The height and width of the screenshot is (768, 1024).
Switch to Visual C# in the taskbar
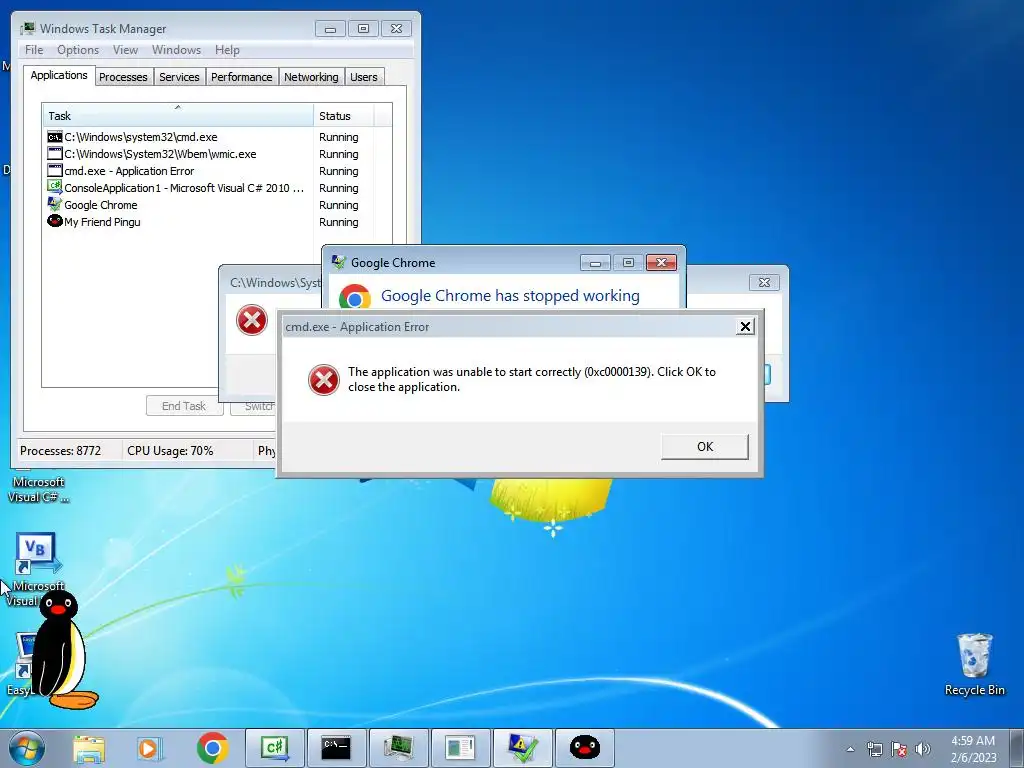pos(275,748)
